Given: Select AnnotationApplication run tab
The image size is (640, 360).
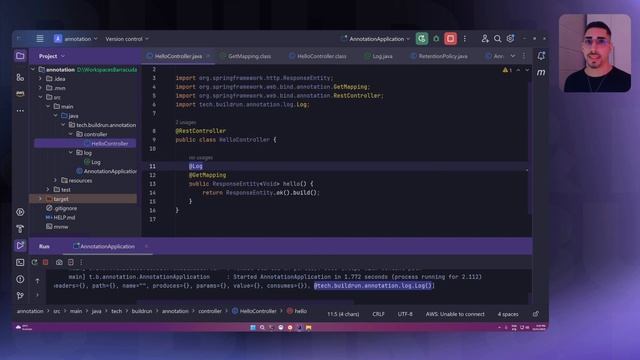Looking at the screenshot, I should pos(107,247).
